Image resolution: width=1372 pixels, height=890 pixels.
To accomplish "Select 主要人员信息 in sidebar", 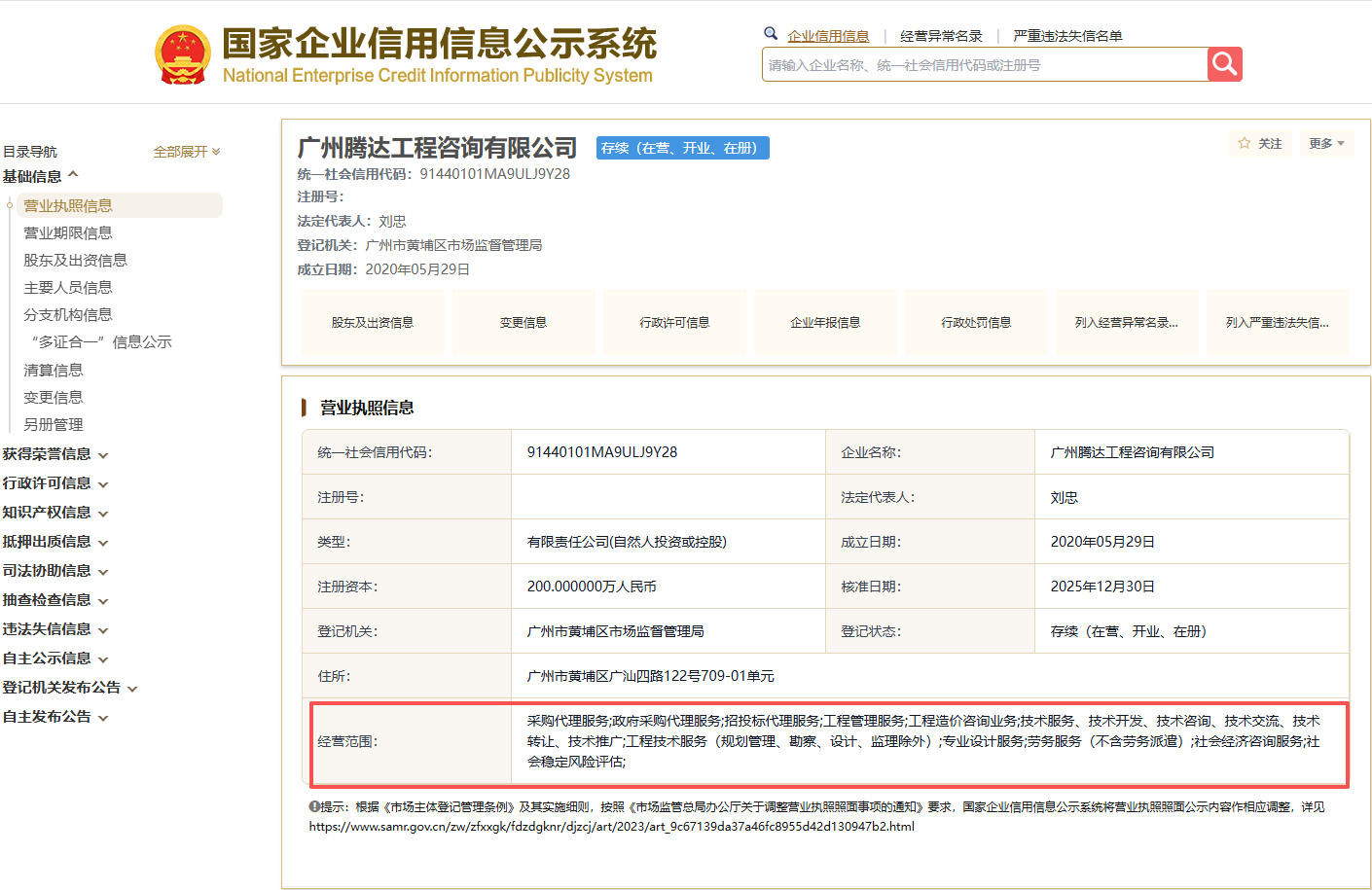I will click(68, 287).
